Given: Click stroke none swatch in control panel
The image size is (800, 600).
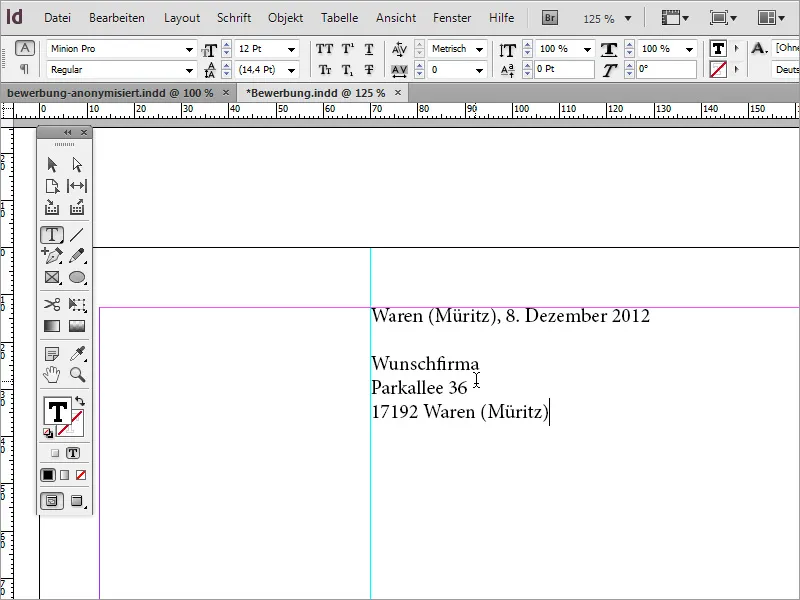Looking at the screenshot, I should point(718,69).
